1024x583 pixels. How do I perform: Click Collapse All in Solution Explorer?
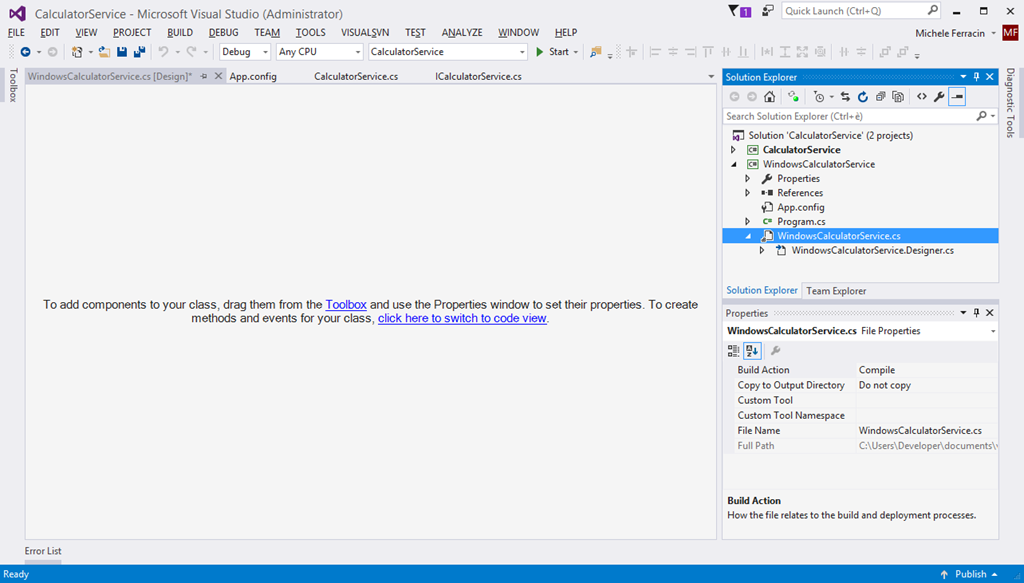click(x=880, y=97)
